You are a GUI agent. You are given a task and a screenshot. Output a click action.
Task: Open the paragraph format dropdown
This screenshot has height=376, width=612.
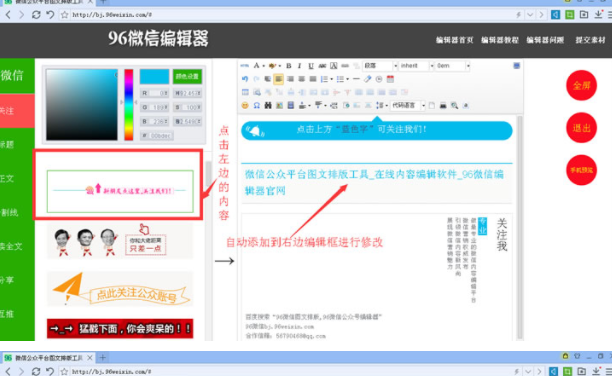[x=380, y=66]
